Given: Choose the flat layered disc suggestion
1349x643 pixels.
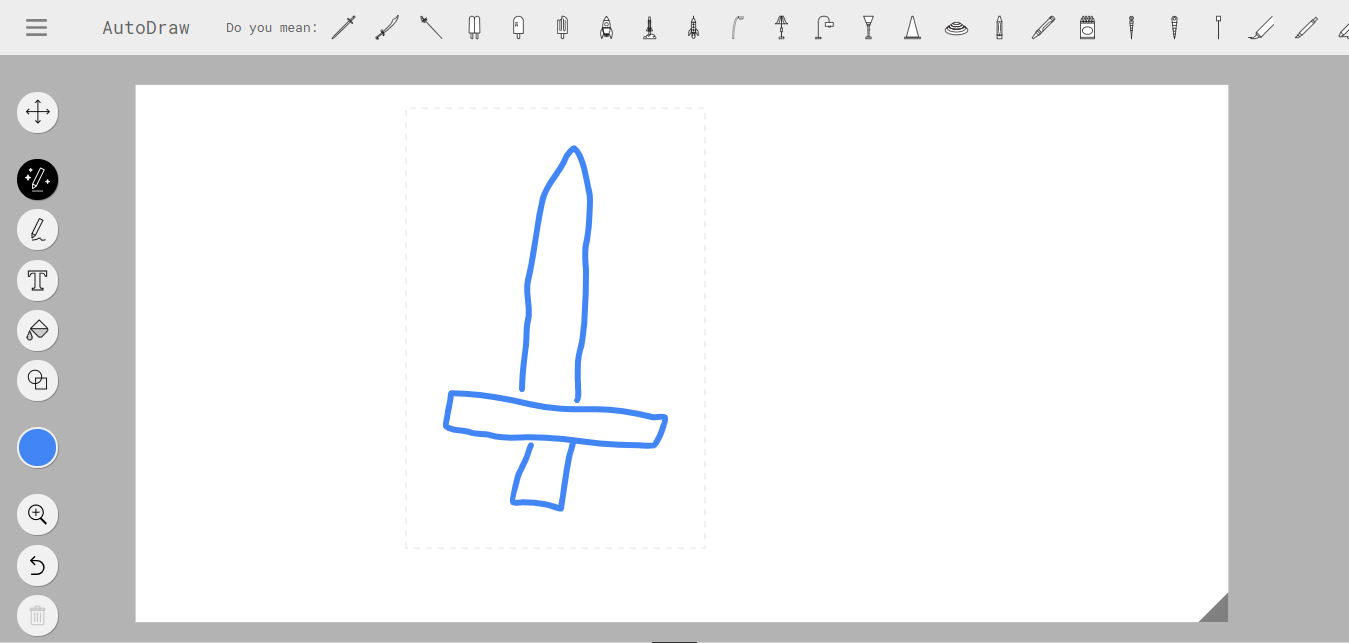Looking at the screenshot, I should click(x=956, y=28).
